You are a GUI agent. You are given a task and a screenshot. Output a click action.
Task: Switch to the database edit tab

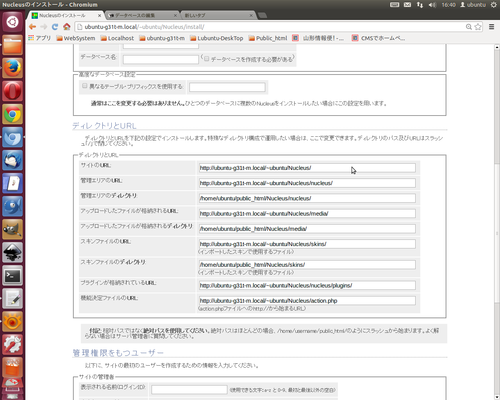pyautogui.click(x=143, y=15)
